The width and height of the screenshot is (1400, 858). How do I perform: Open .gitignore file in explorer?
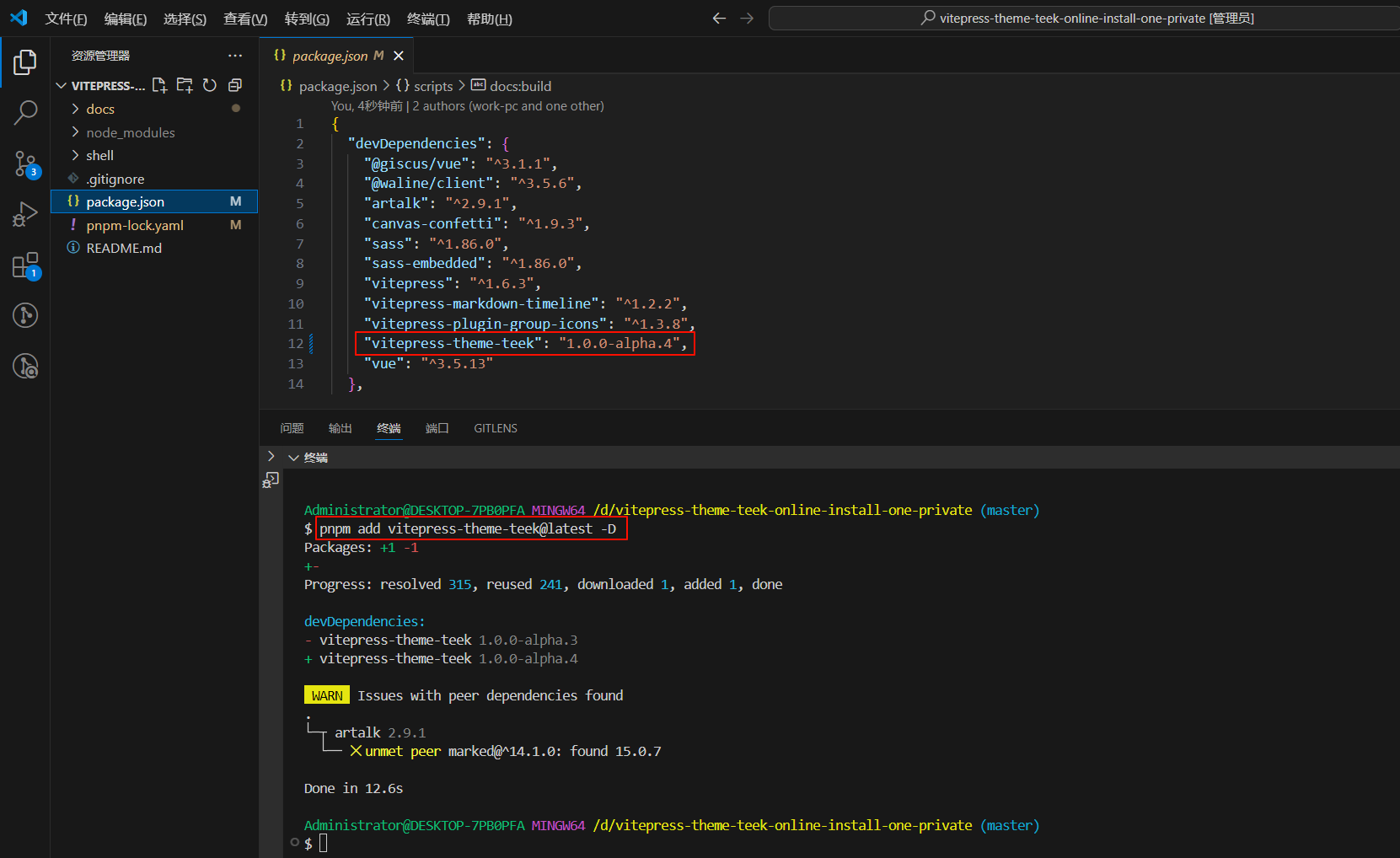(154, 179)
